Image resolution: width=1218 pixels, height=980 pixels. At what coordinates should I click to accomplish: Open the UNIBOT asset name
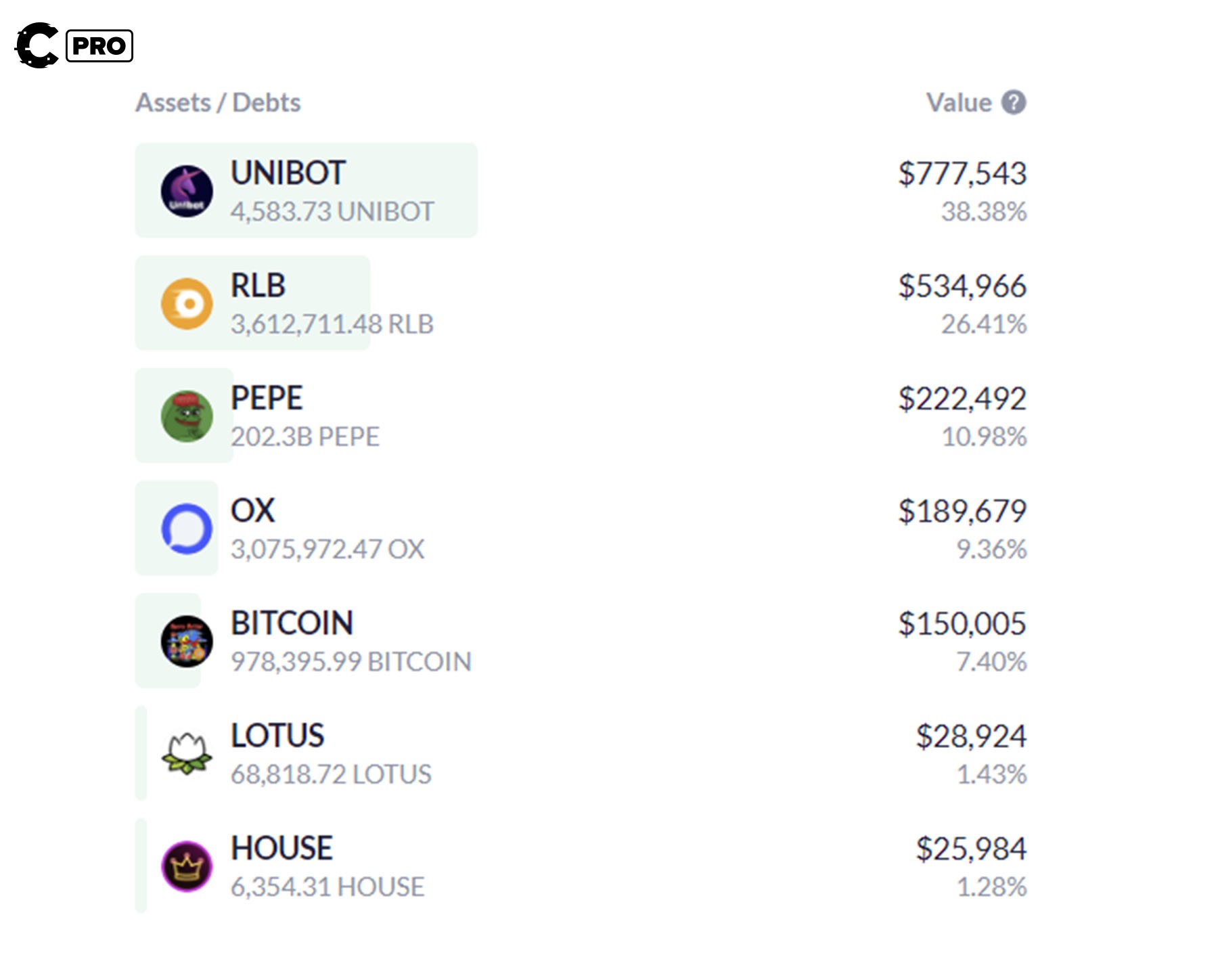[288, 173]
